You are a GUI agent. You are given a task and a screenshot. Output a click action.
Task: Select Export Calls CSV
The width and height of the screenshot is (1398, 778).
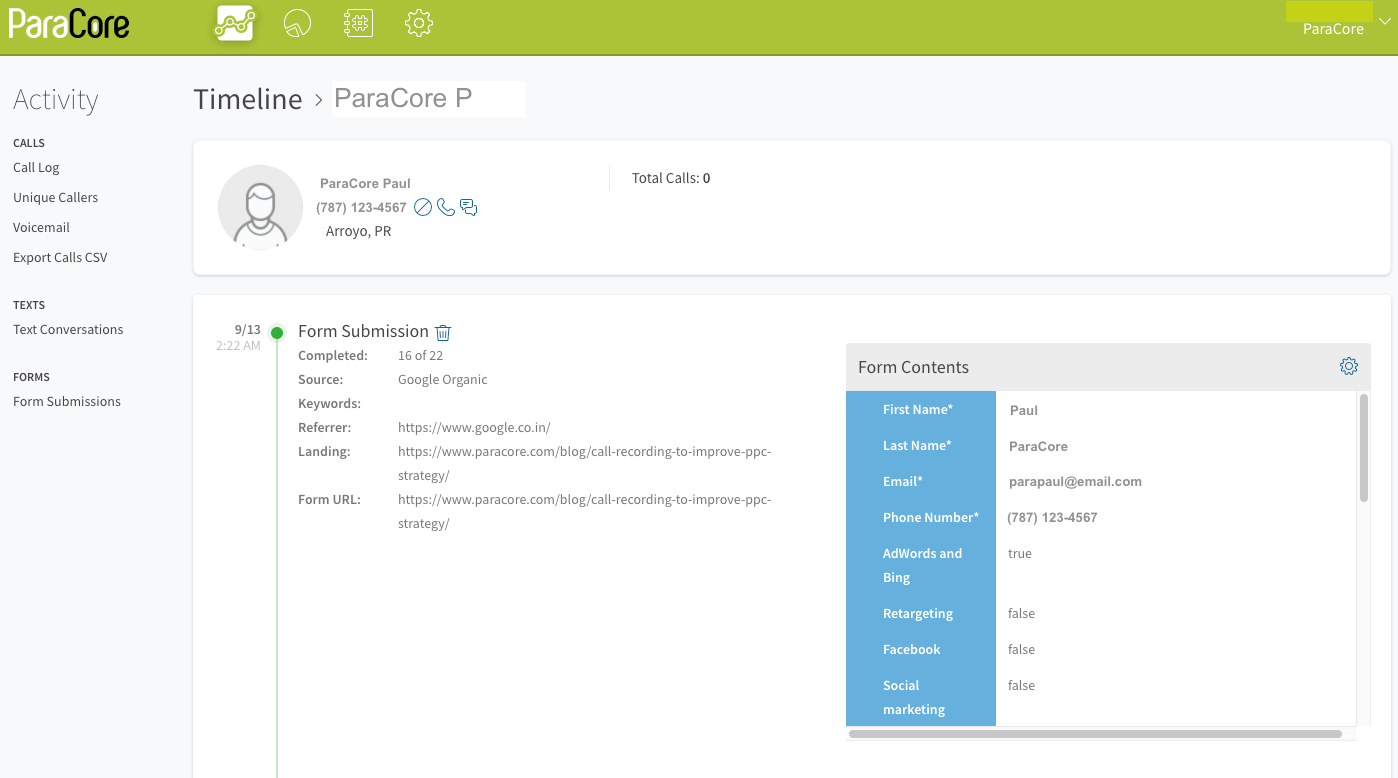point(60,258)
